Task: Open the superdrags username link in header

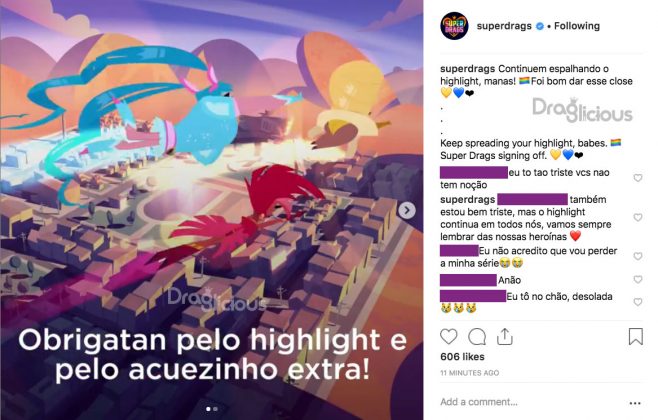Action: pyautogui.click(x=504, y=26)
